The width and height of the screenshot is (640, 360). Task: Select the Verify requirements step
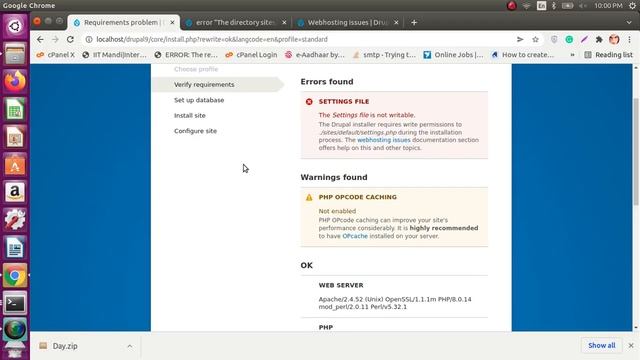point(204,84)
